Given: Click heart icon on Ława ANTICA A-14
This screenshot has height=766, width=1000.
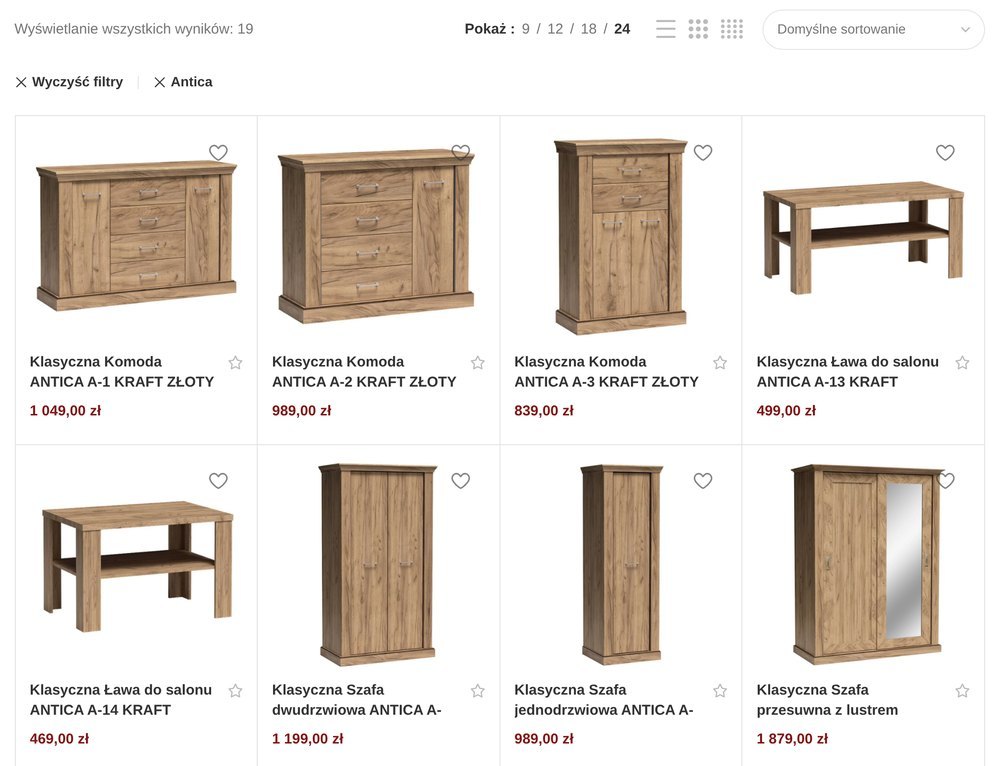Looking at the screenshot, I should click(218, 480).
